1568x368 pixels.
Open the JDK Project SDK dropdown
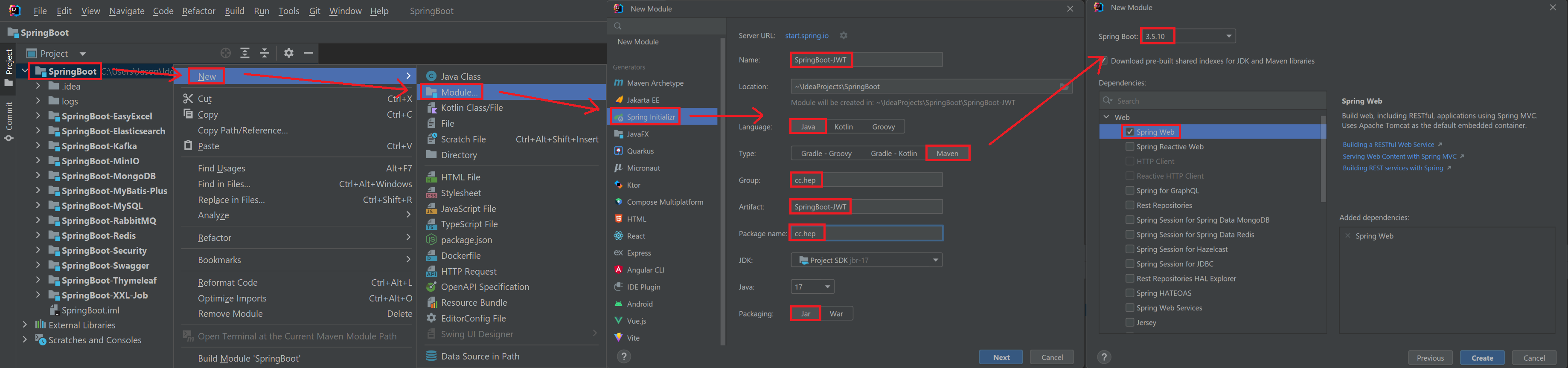[935, 261]
